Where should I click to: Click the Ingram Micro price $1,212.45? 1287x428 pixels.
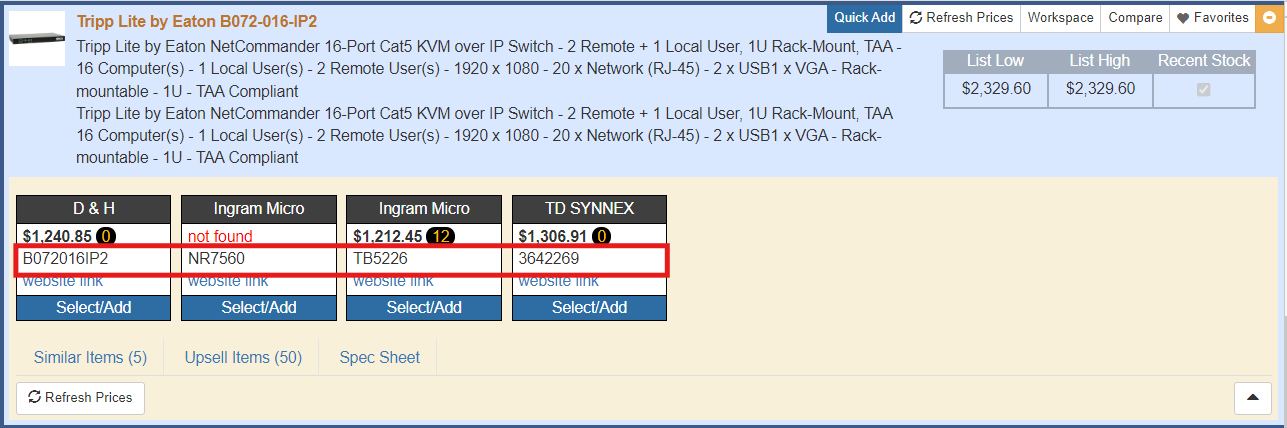click(x=388, y=237)
